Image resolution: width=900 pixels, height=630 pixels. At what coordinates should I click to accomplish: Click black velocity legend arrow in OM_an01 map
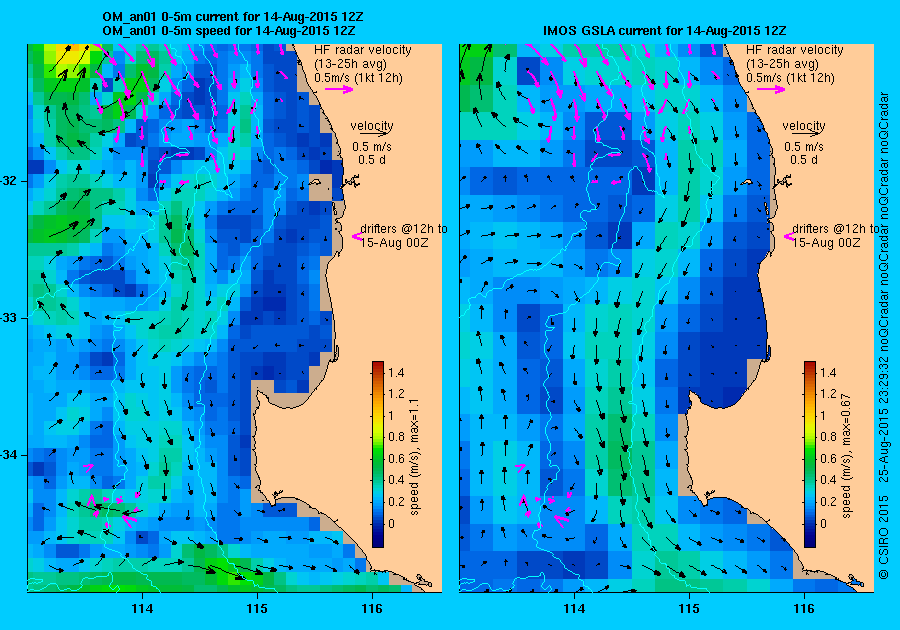click(x=375, y=133)
